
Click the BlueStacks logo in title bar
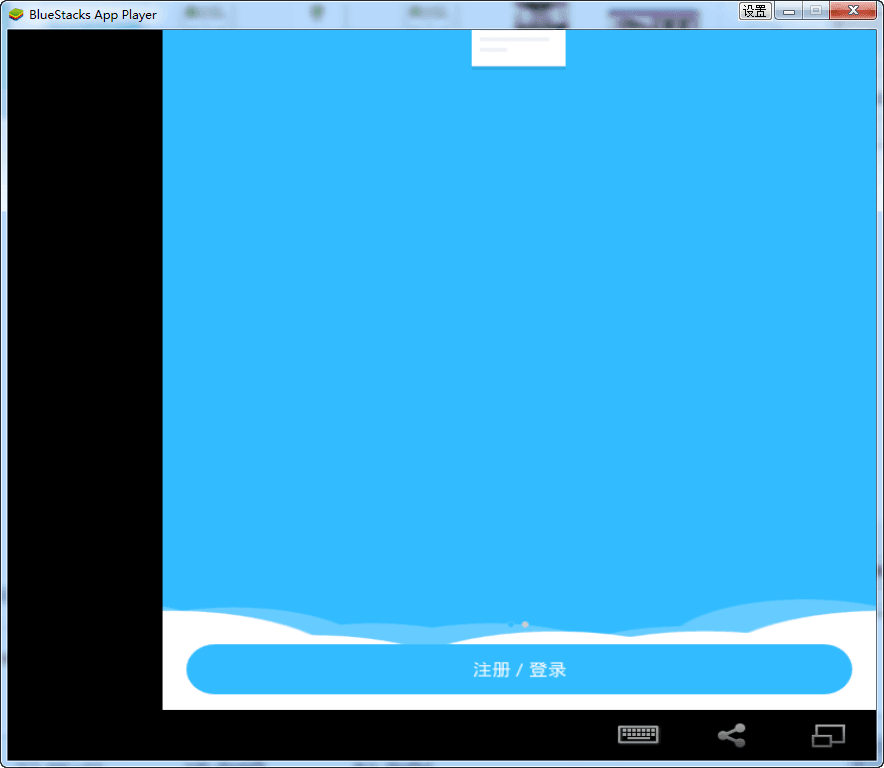(16, 14)
